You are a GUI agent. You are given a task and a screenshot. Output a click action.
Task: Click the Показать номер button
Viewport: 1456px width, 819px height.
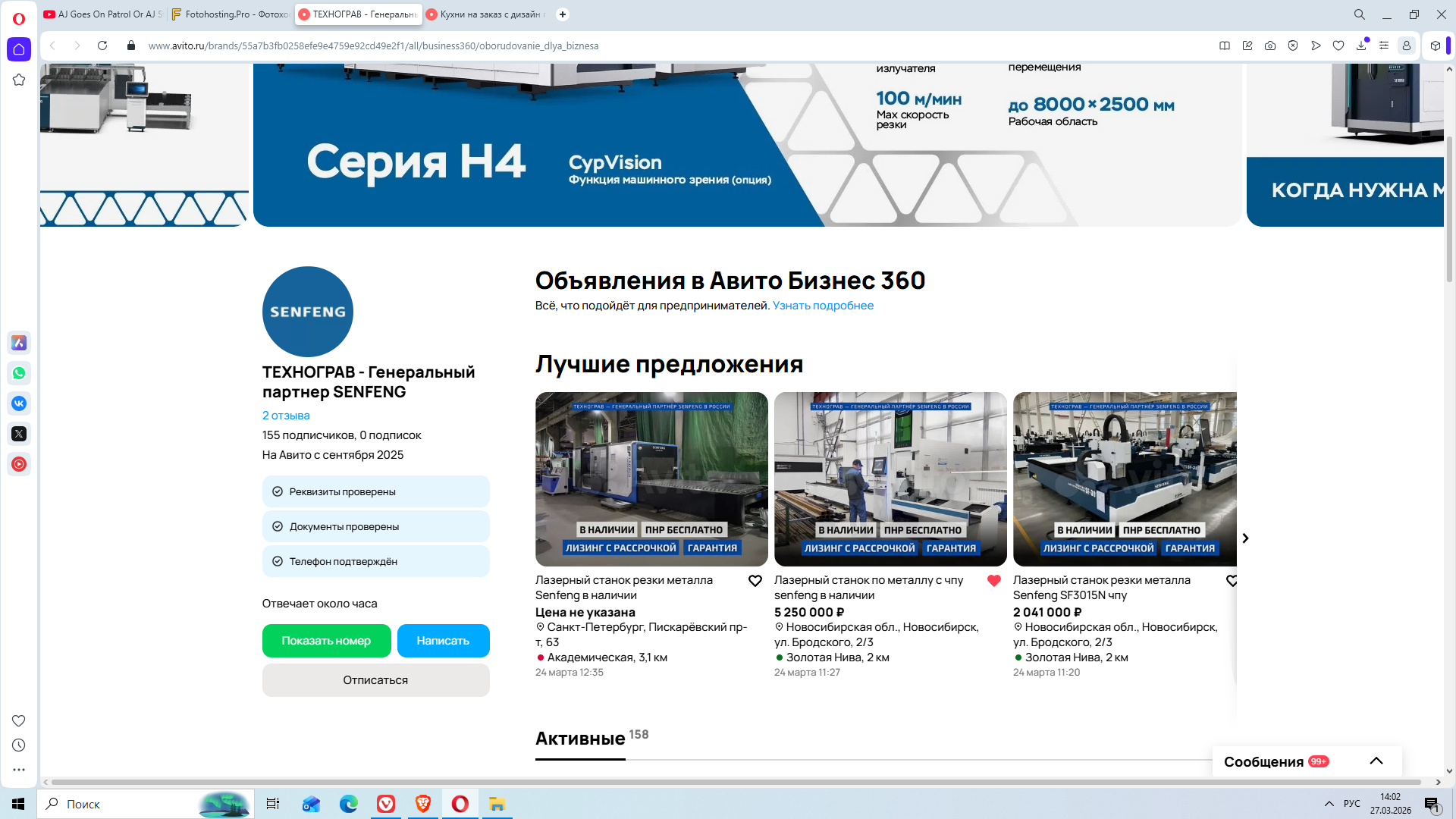[x=326, y=641]
